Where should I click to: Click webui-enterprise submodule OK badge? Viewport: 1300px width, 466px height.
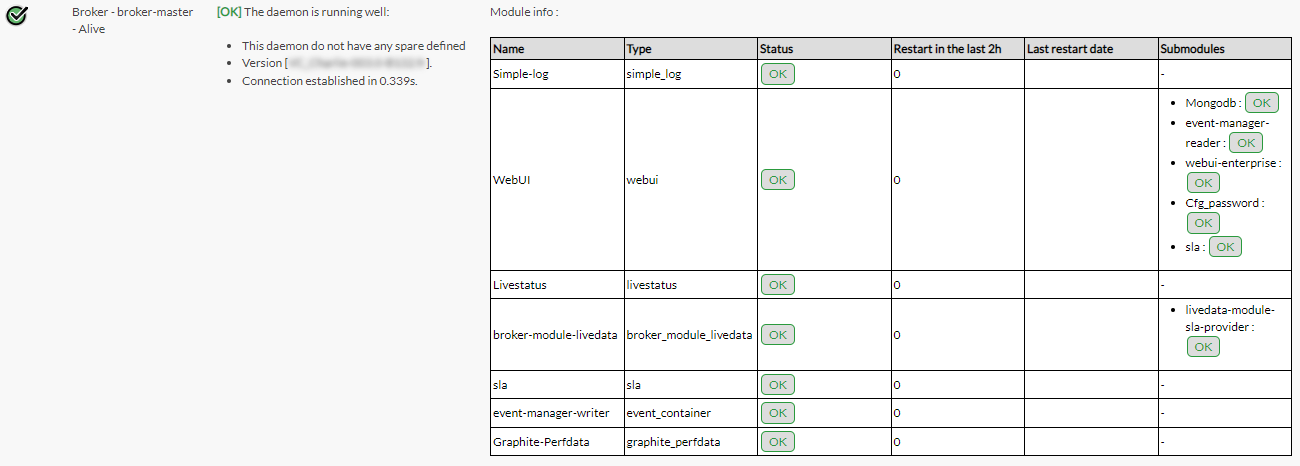[1203, 182]
